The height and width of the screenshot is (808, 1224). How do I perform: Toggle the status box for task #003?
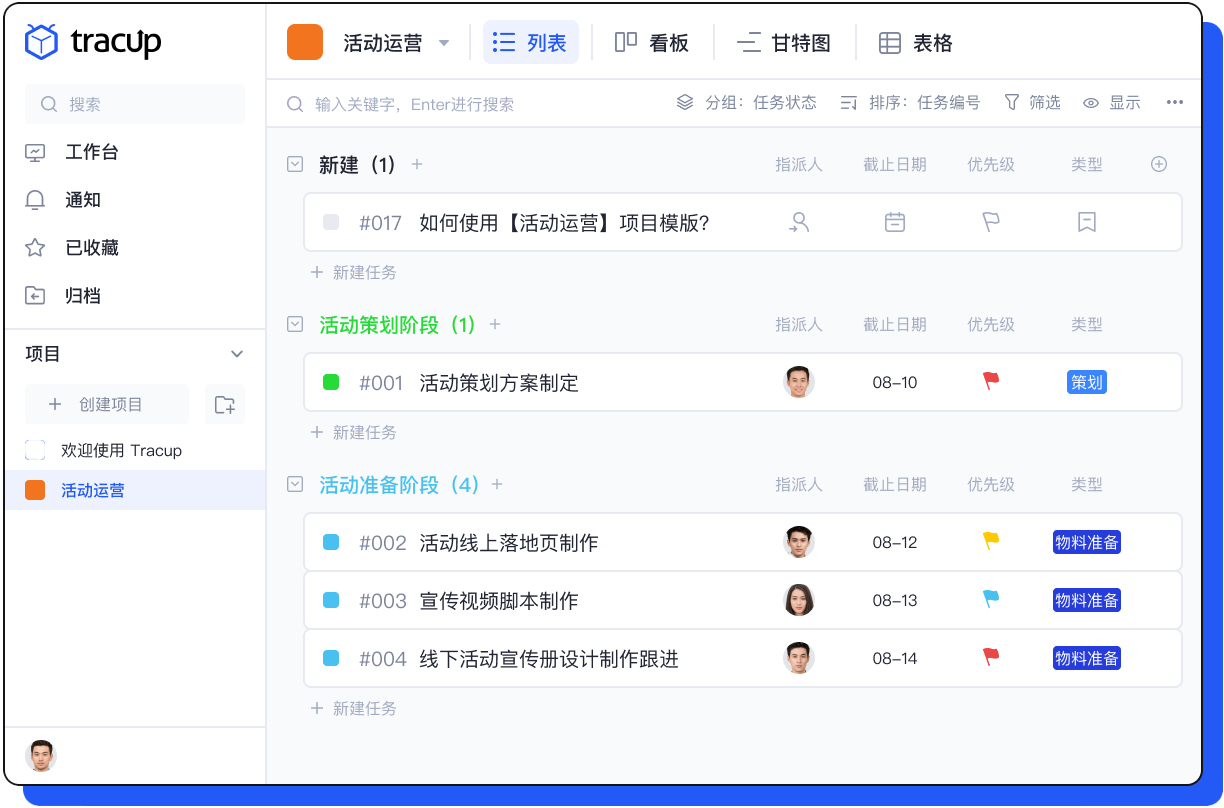(x=331, y=600)
